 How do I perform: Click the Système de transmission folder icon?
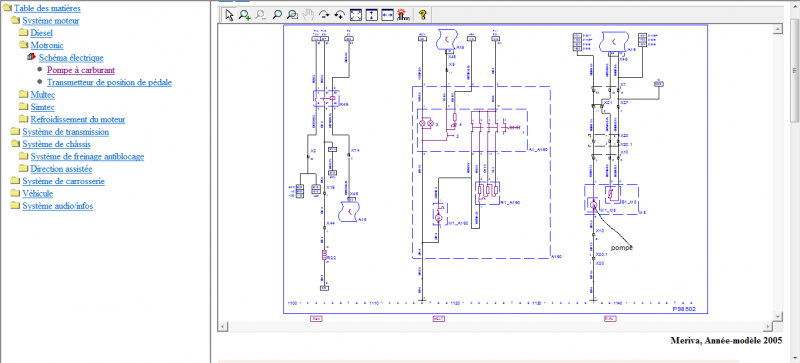point(15,131)
